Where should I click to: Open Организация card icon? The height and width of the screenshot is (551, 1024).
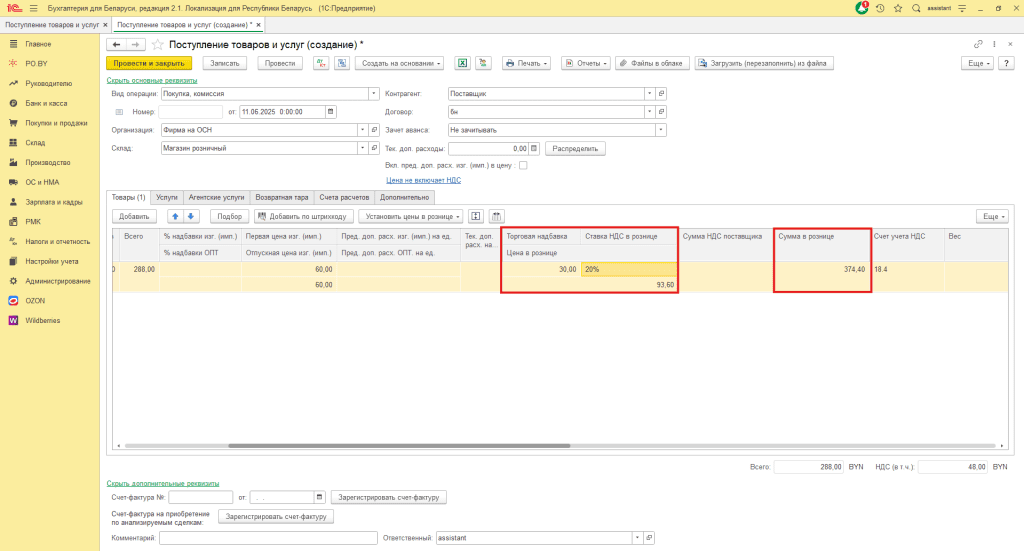pos(374,130)
